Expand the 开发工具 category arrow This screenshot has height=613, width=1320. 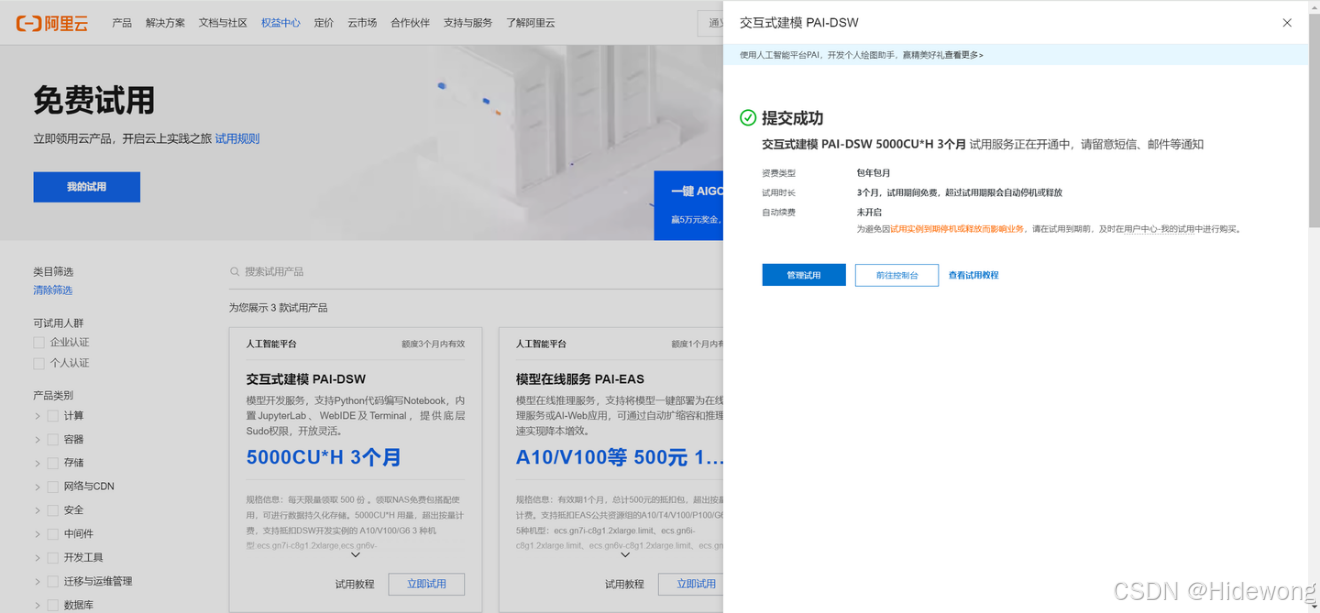pyautogui.click(x=38, y=558)
